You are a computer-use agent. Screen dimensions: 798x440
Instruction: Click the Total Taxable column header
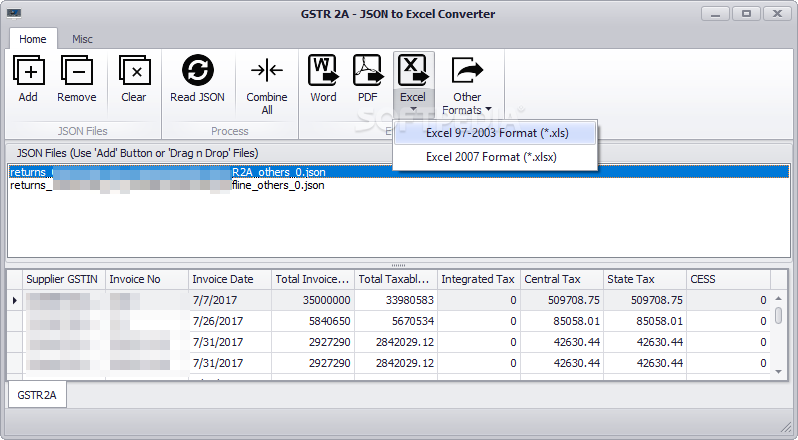(x=395, y=279)
